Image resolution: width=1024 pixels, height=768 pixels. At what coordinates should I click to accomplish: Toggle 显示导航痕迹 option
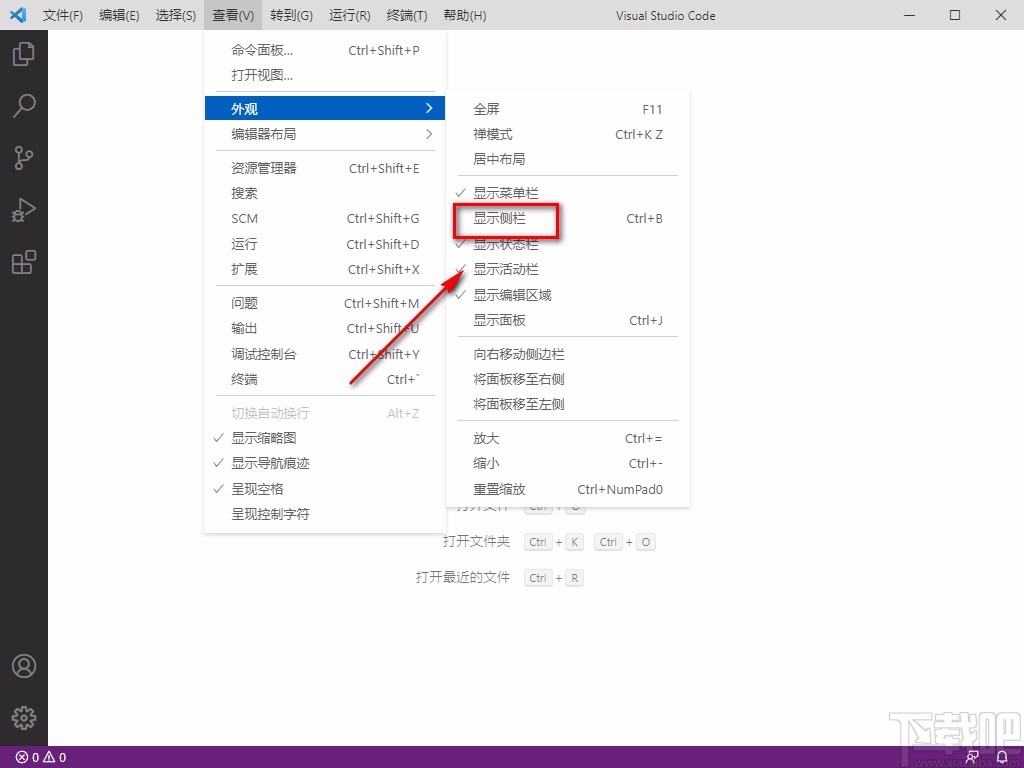325,464
